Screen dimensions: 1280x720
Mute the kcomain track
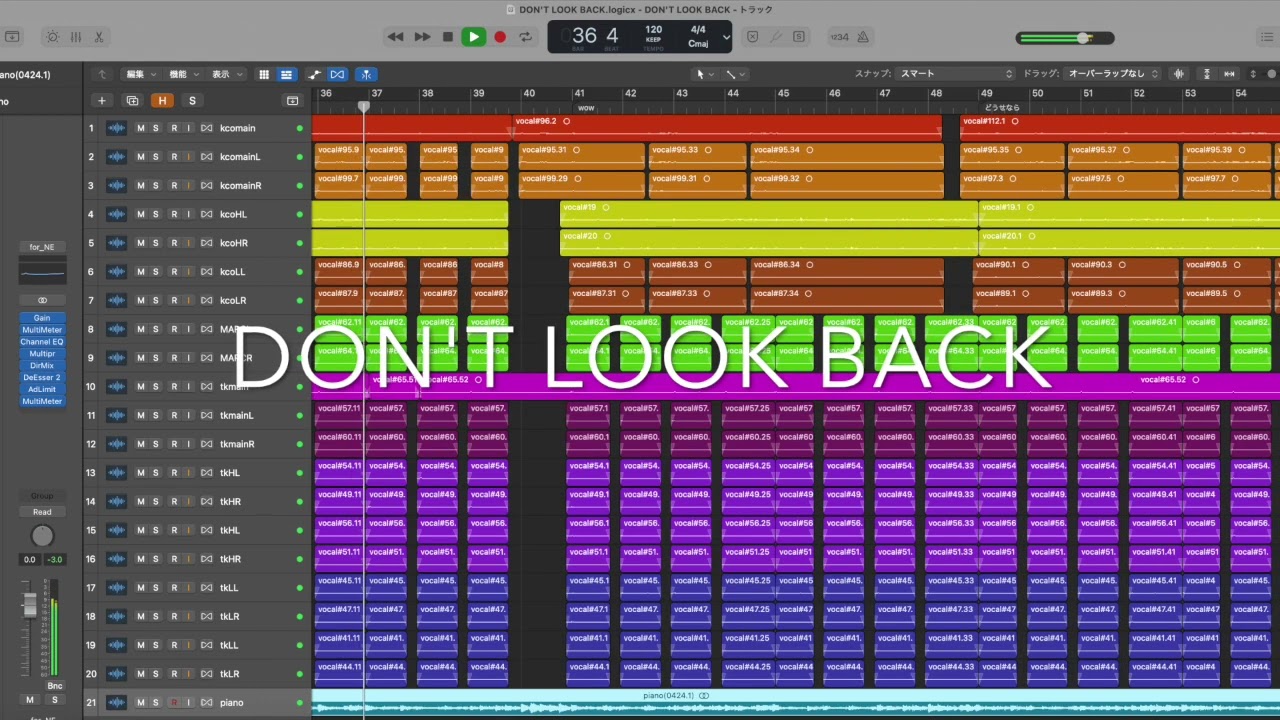pos(140,128)
